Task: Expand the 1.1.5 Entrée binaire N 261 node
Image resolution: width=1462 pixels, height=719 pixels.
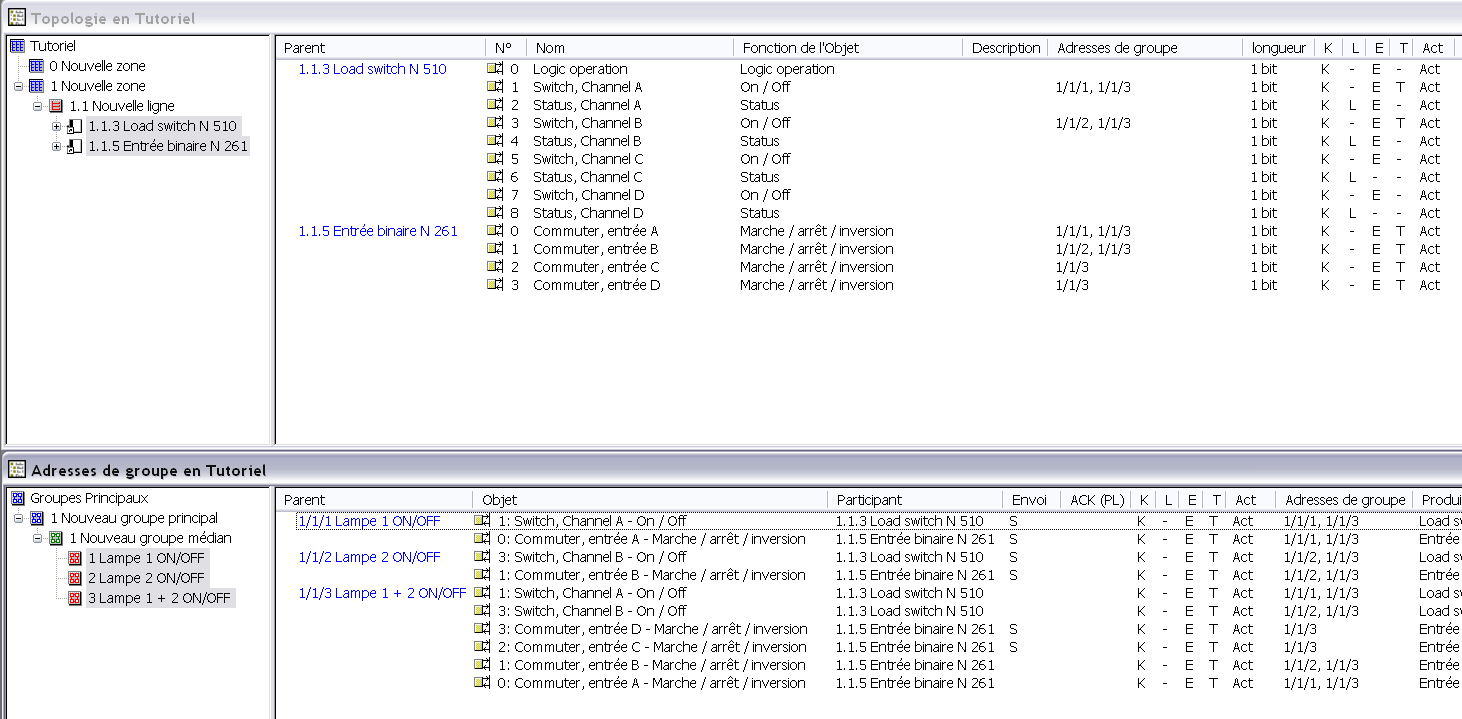Action: 57,146
